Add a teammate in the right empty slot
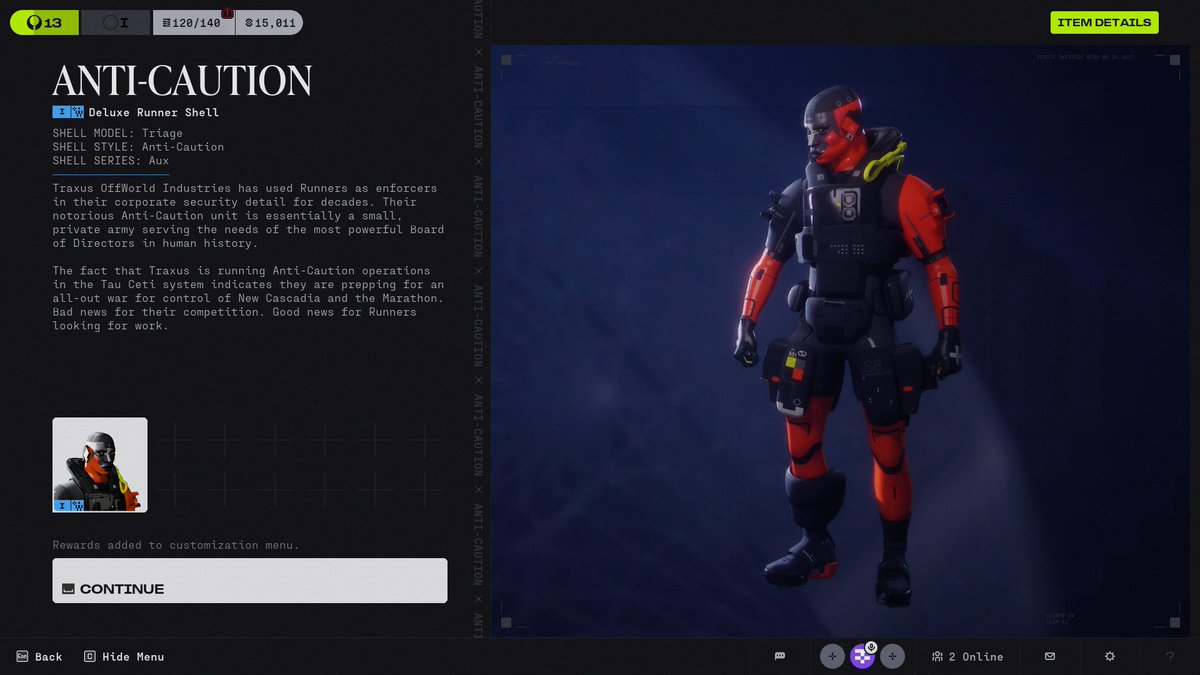The image size is (1200, 675). coord(893,656)
